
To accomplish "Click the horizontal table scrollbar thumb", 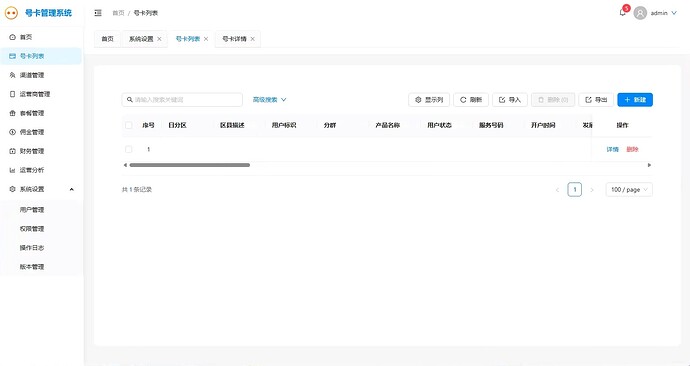I will pyautogui.click(x=190, y=165).
